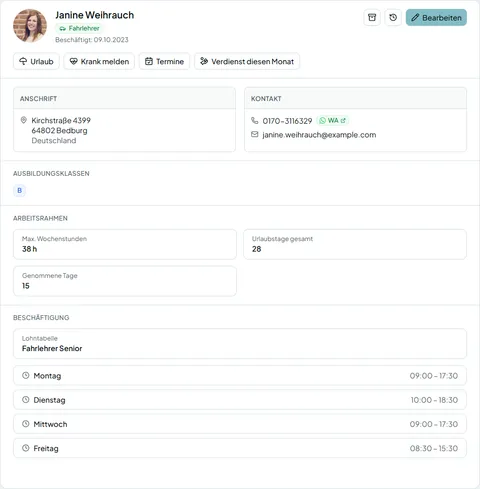Click the Bearbeiten edit button
Image resolution: width=480 pixels, height=489 pixels.
(436, 17)
